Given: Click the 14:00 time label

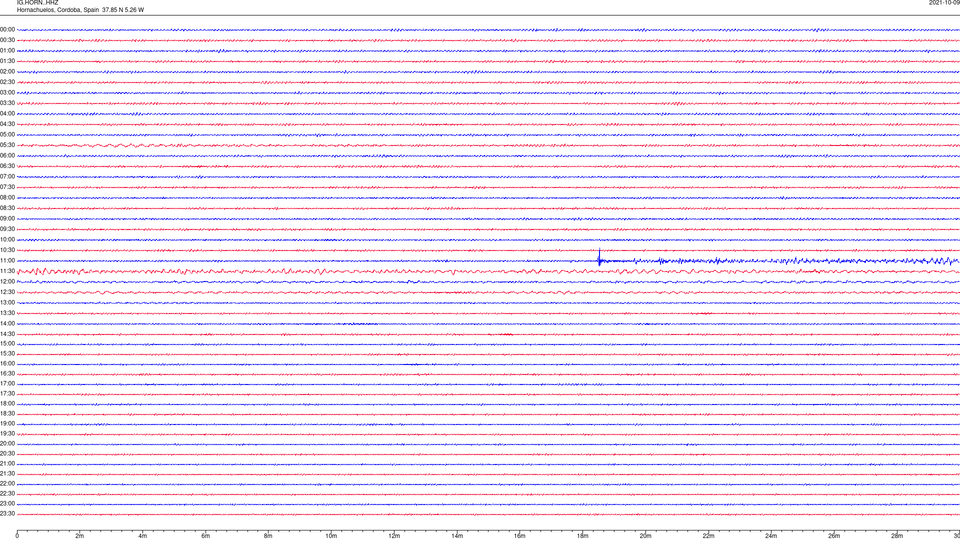Looking at the screenshot, I should point(7,323).
